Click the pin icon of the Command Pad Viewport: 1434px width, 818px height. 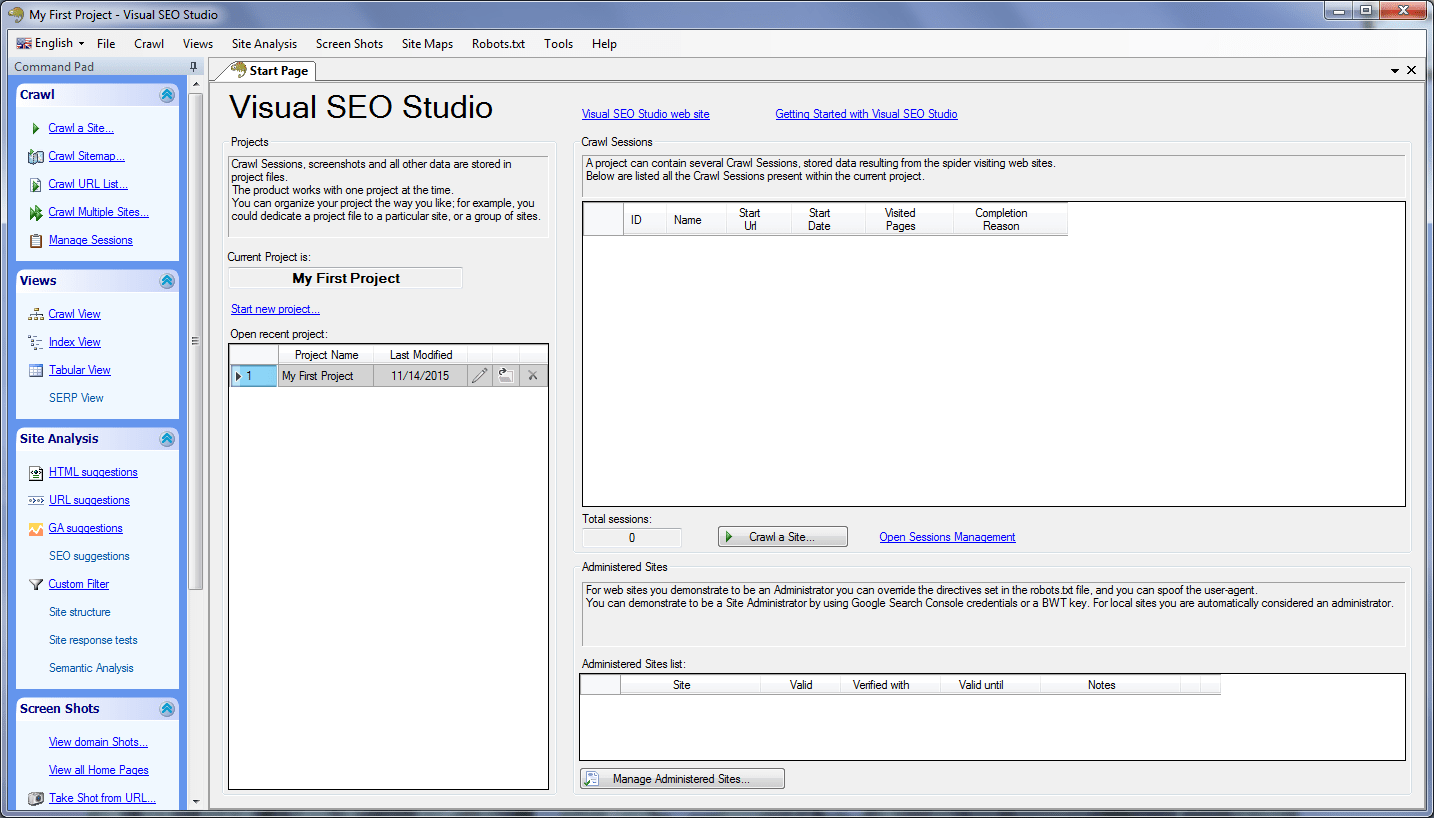pyautogui.click(x=194, y=67)
